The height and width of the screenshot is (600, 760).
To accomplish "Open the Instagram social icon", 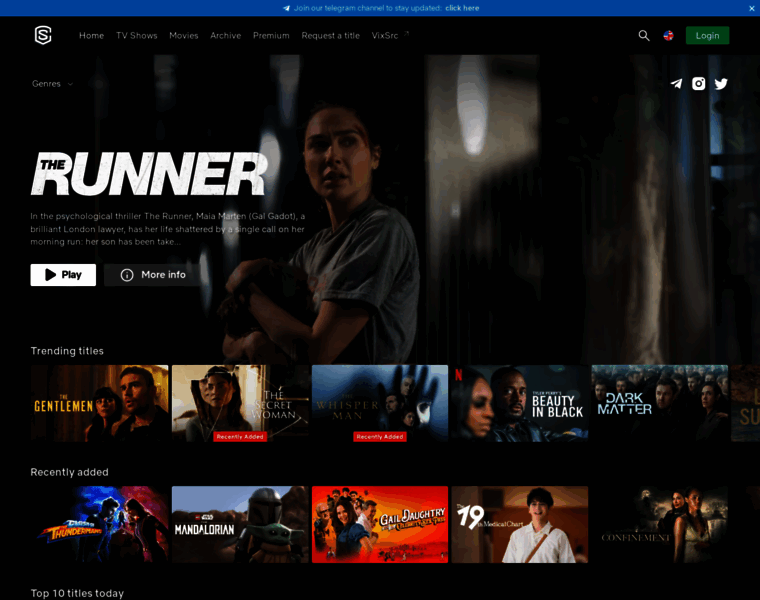I will coord(698,84).
